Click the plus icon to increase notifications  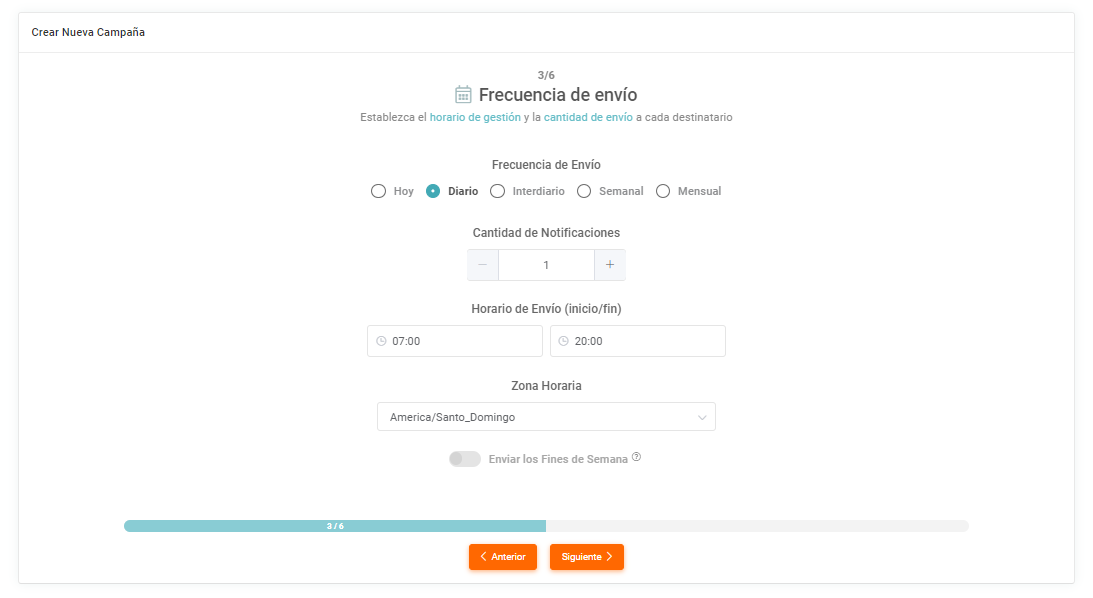610,265
